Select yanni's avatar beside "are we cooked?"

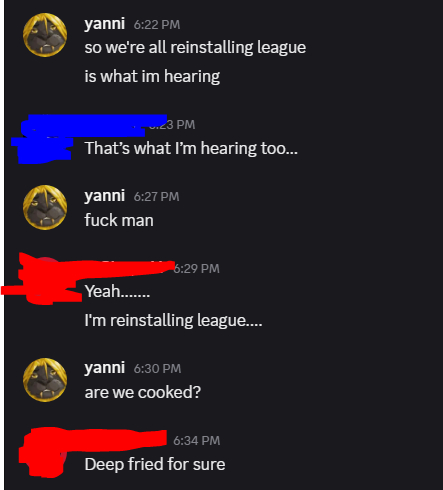(45, 380)
